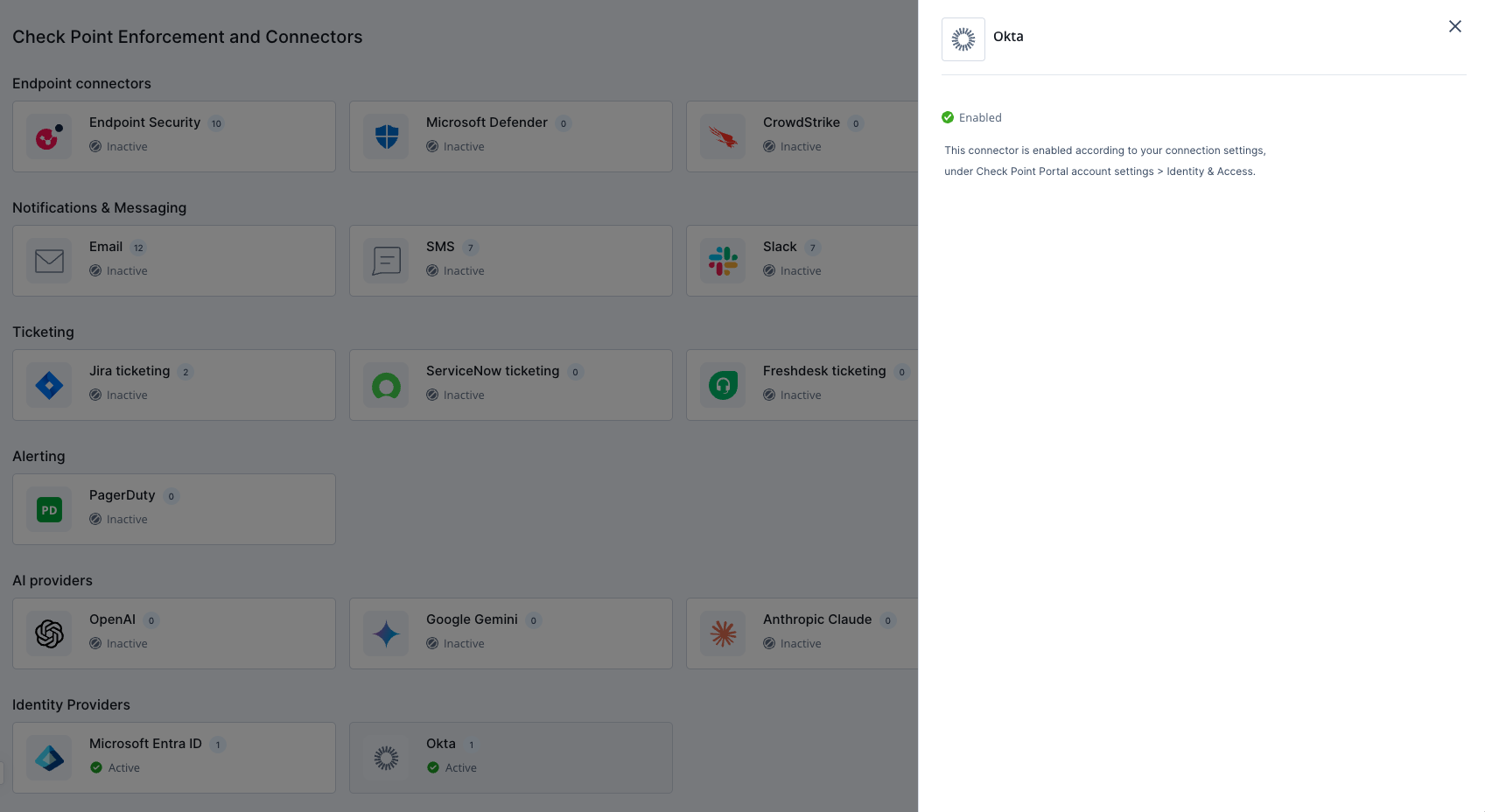This screenshot has width=1485, height=812.
Task: Open the SMS connector title
Action: click(440, 247)
